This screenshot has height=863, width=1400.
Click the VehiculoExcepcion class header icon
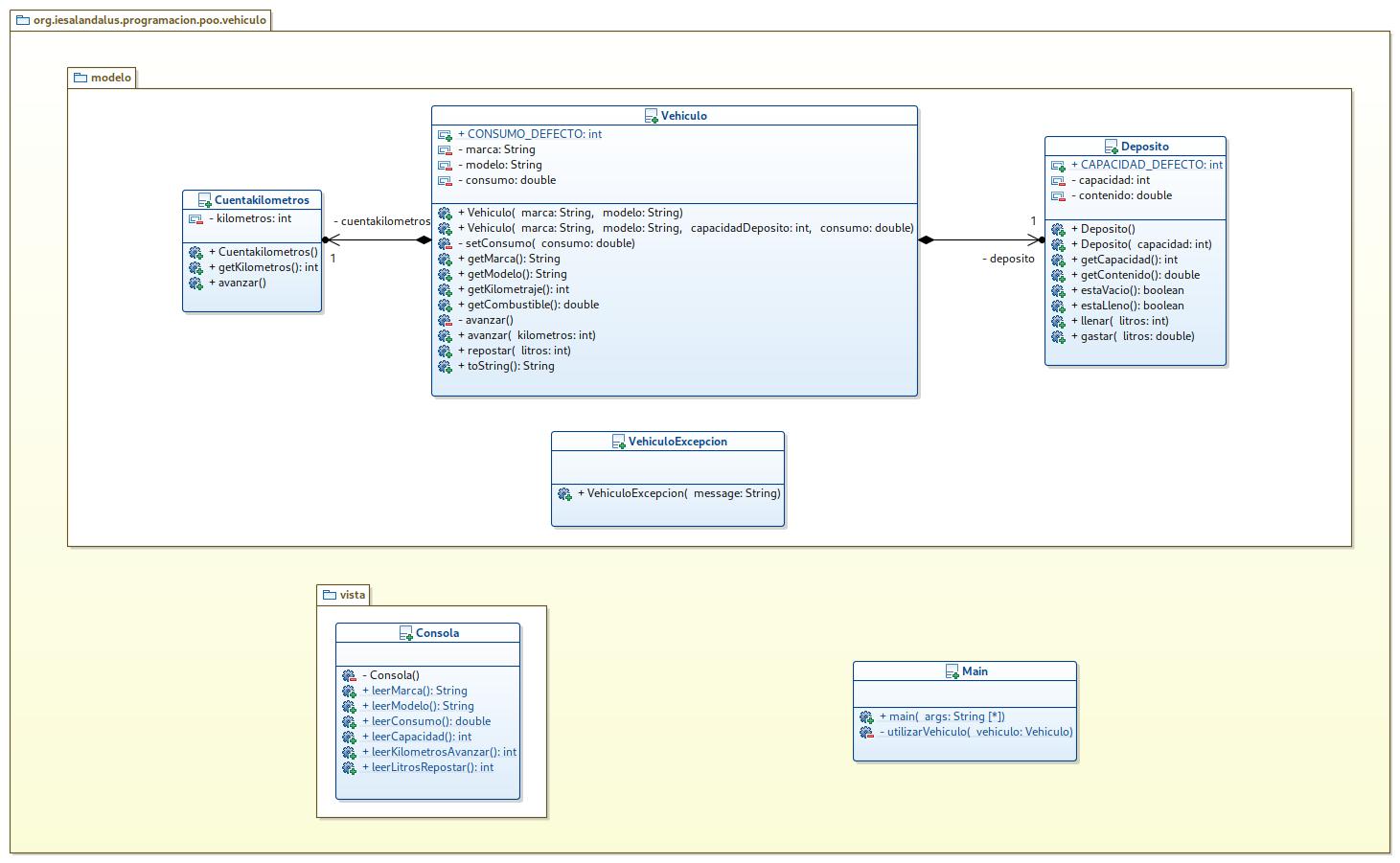click(619, 442)
